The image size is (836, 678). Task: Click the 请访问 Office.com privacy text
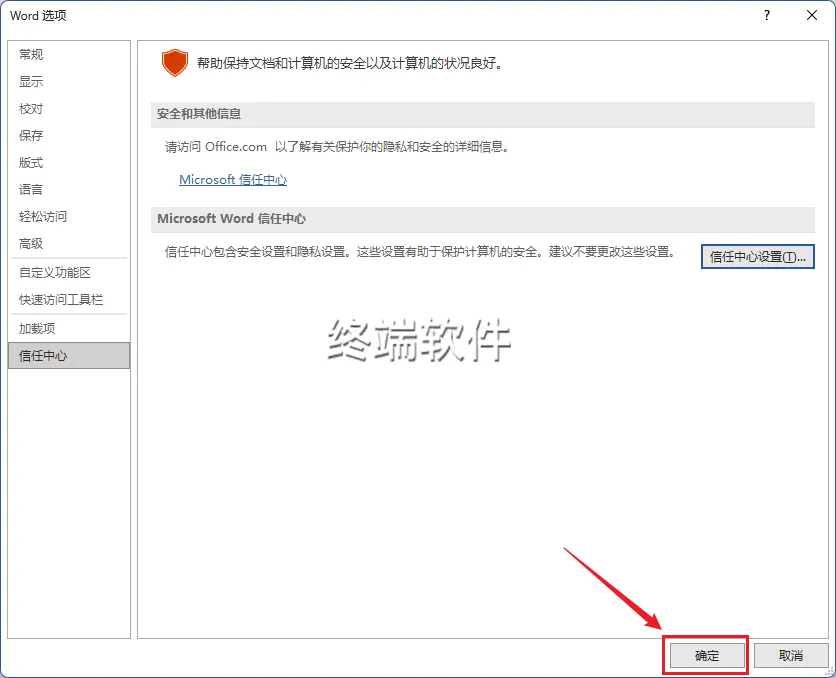pyautogui.click(x=338, y=147)
